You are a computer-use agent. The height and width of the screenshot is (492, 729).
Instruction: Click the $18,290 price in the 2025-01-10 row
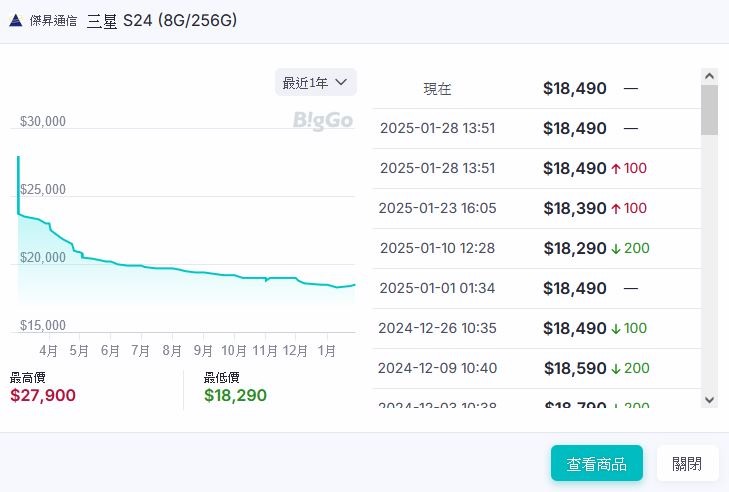(575, 248)
